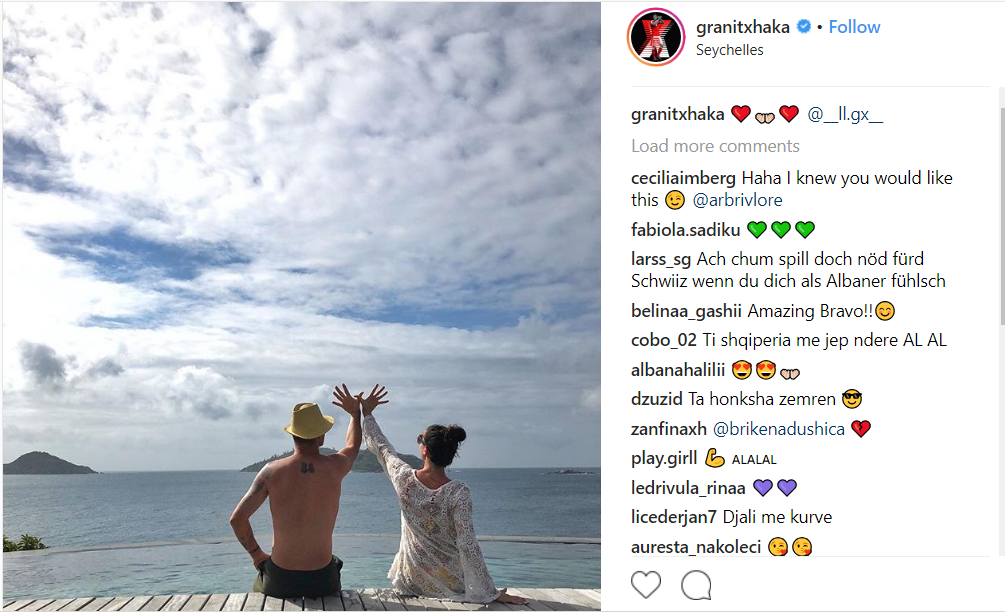Click the beach photo of the couple
1005x612 pixels.
(302, 306)
